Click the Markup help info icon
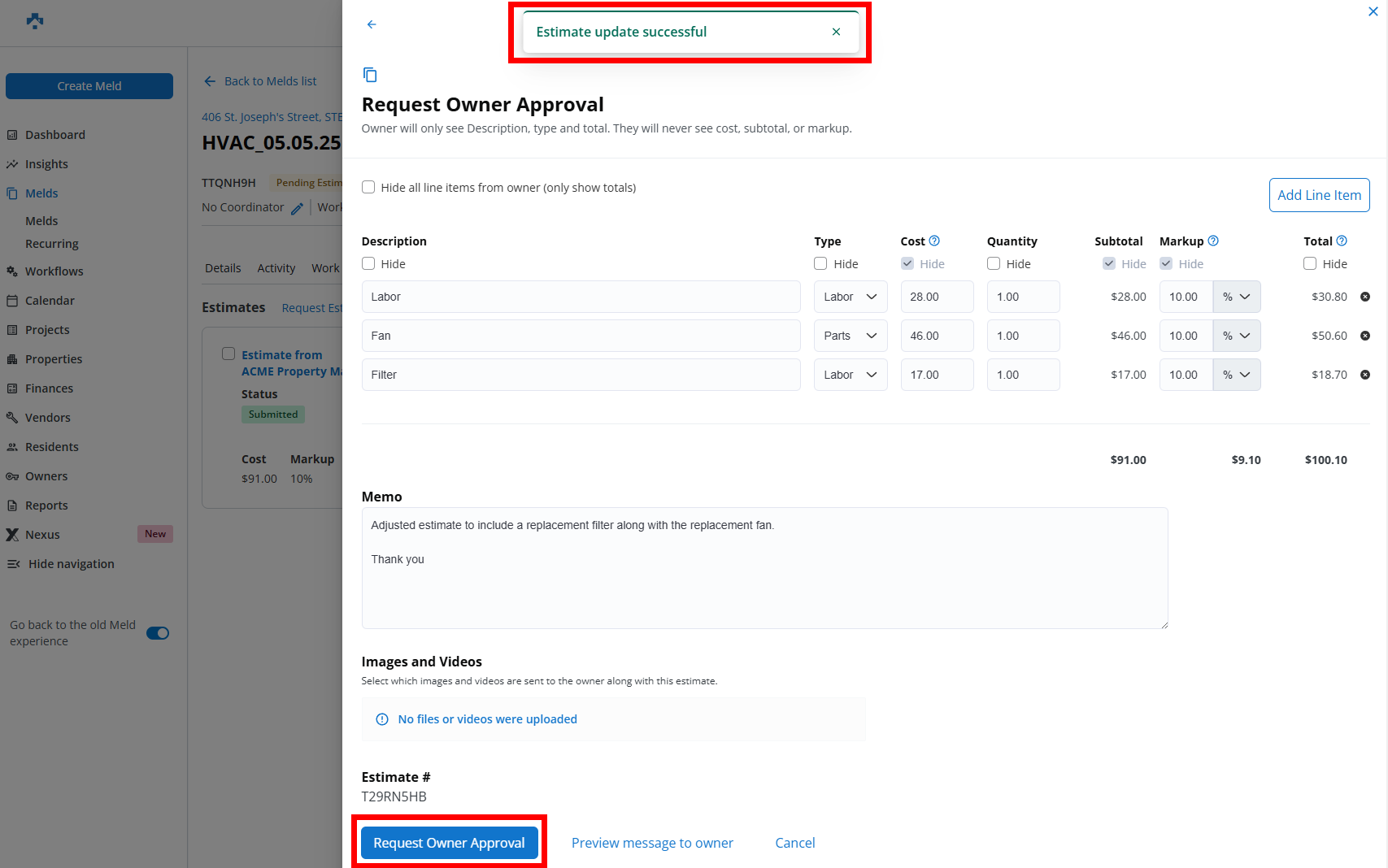 [x=1213, y=241]
